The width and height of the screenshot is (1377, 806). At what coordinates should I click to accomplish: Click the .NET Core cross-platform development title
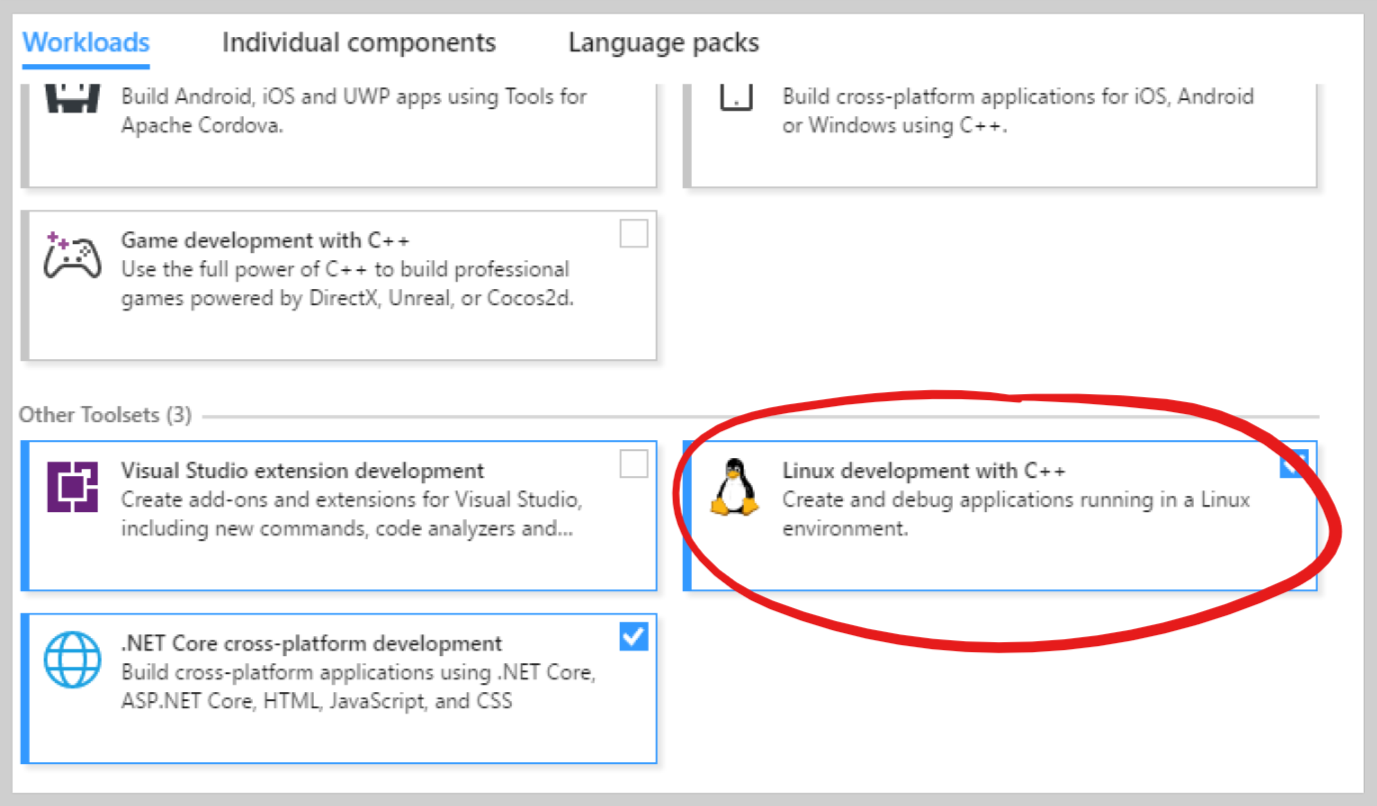coord(311,643)
